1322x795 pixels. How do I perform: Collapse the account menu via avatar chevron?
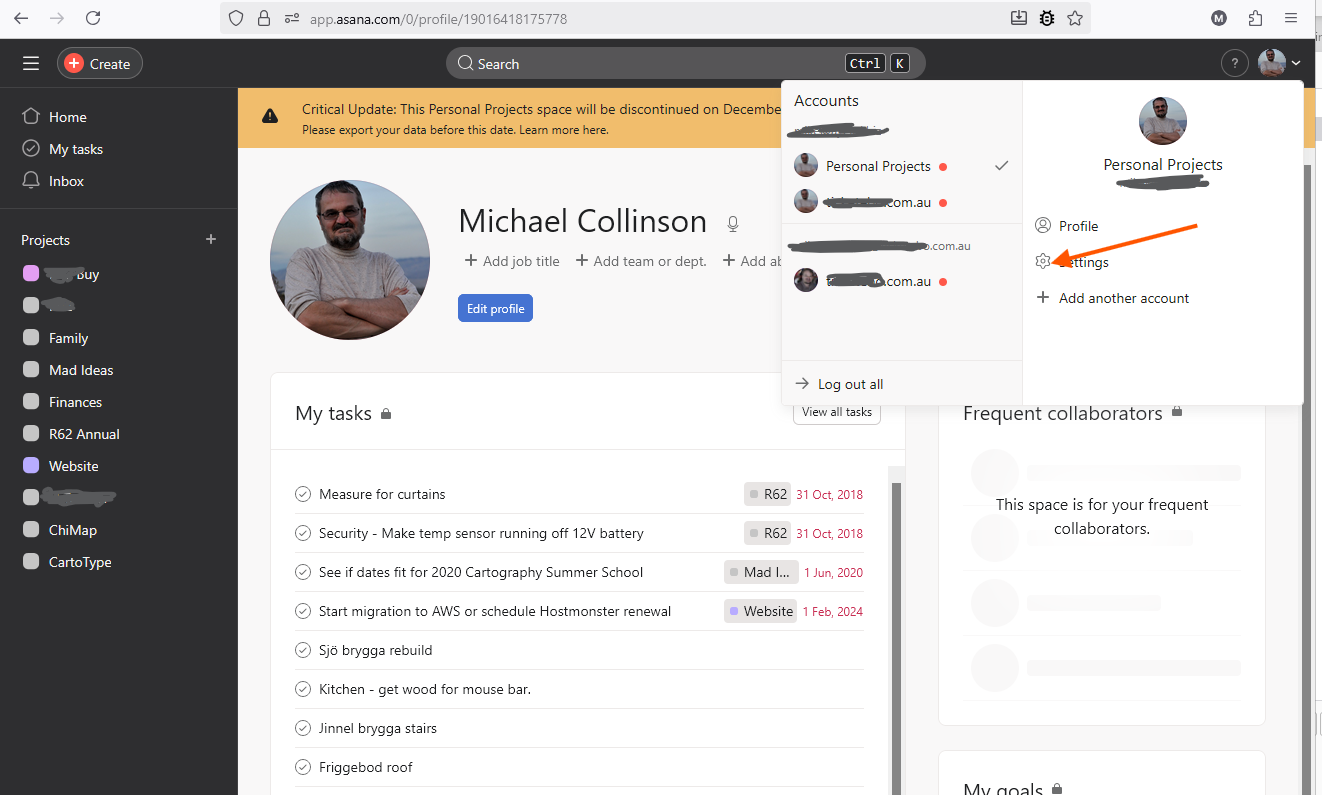(x=1296, y=64)
